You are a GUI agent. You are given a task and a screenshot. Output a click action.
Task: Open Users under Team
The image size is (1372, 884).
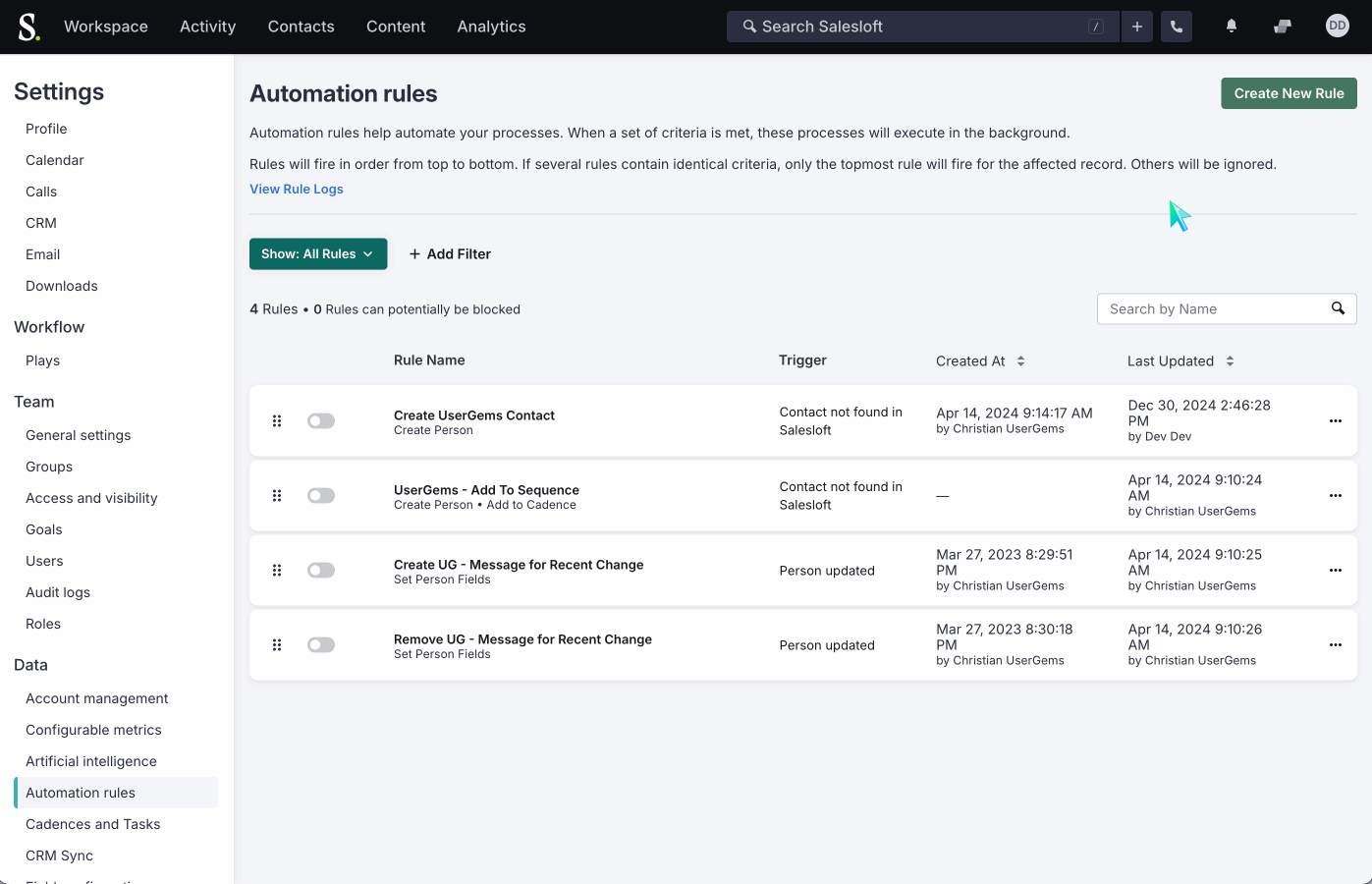(x=44, y=561)
